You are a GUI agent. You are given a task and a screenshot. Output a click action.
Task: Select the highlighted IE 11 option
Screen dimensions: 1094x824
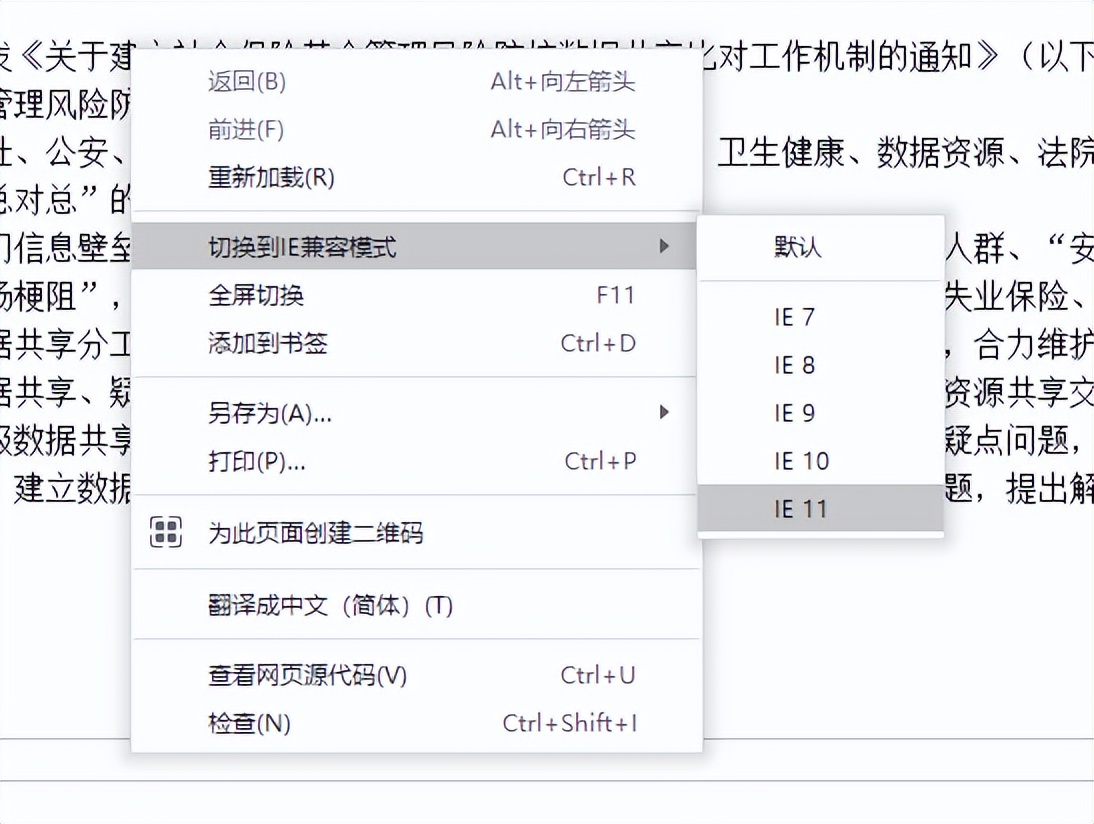803,508
